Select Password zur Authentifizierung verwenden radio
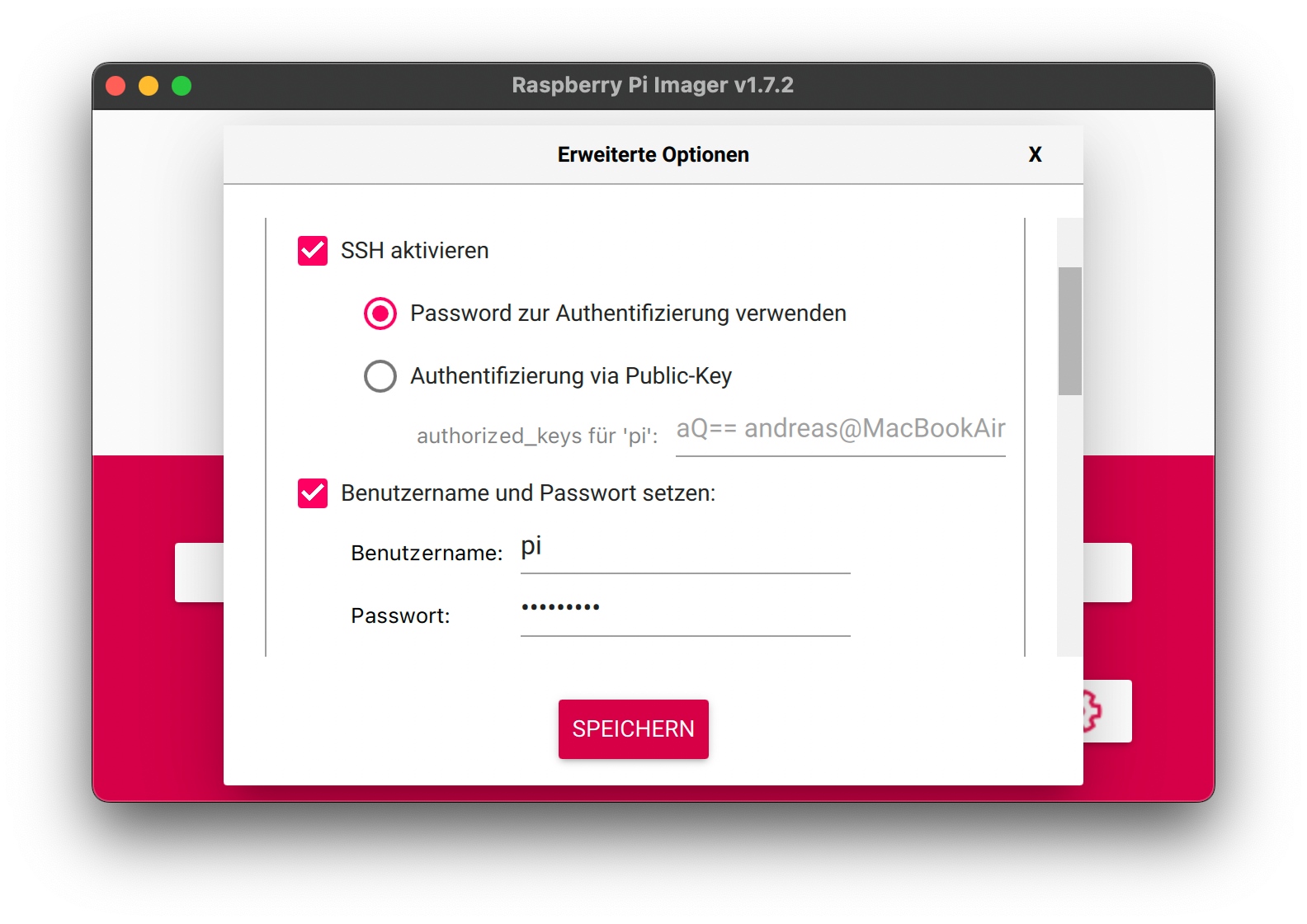The width and height of the screenshot is (1307, 924). [x=380, y=313]
